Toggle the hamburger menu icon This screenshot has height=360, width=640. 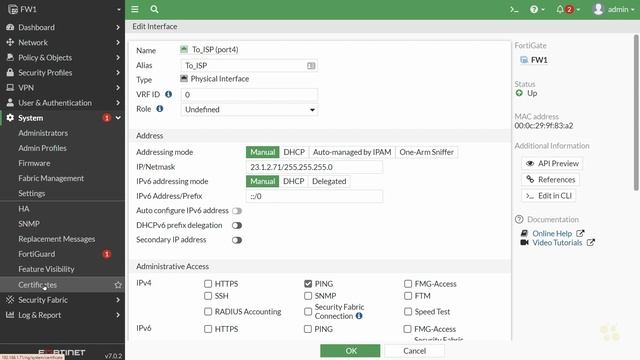point(135,9)
